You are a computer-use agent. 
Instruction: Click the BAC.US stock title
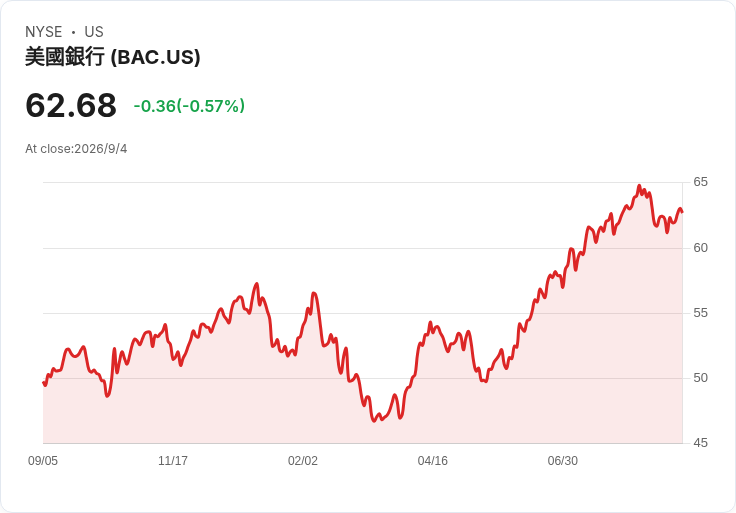tap(113, 57)
